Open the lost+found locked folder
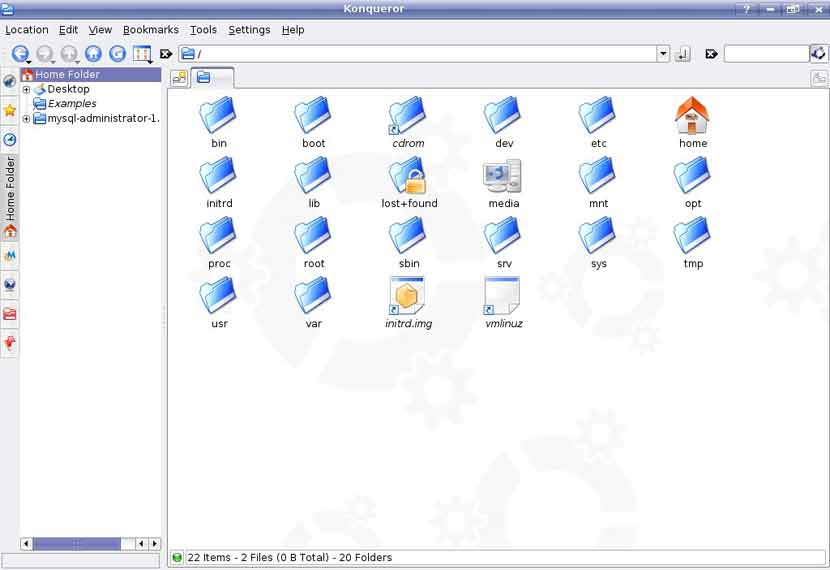830x570 pixels. tap(409, 183)
